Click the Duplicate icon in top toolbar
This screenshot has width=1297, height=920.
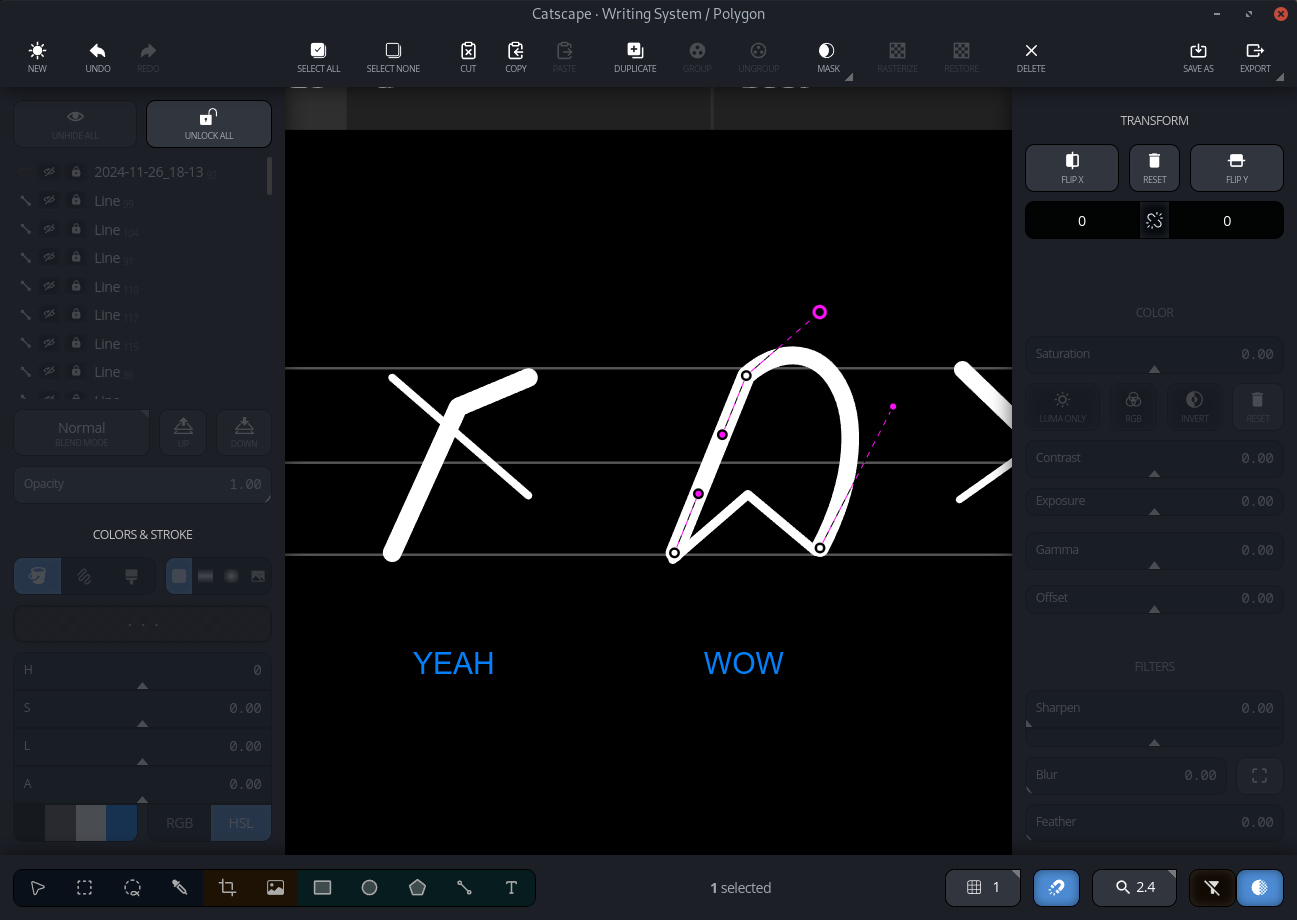tap(635, 57)
